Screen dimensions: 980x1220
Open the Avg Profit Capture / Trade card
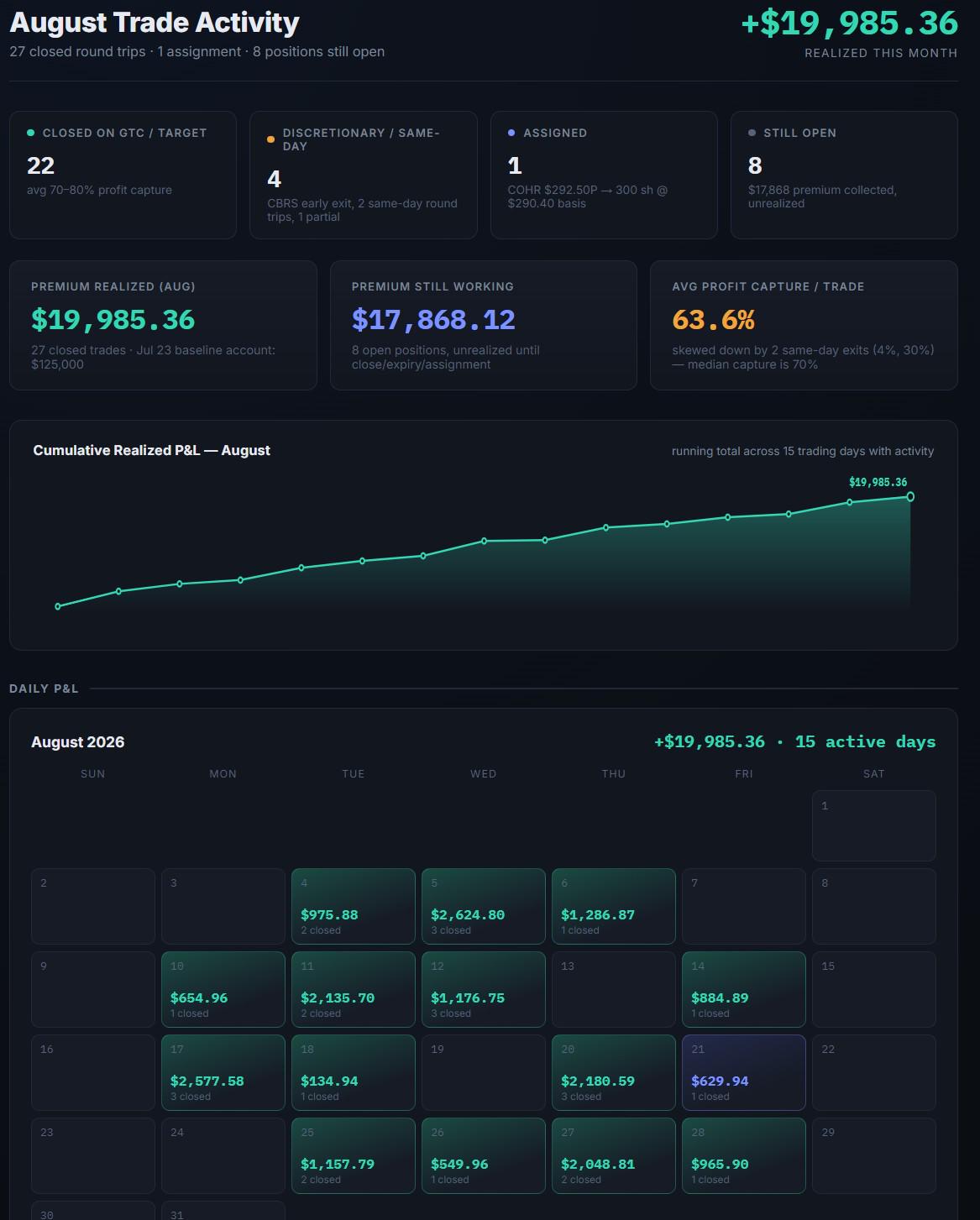point(804,325)
